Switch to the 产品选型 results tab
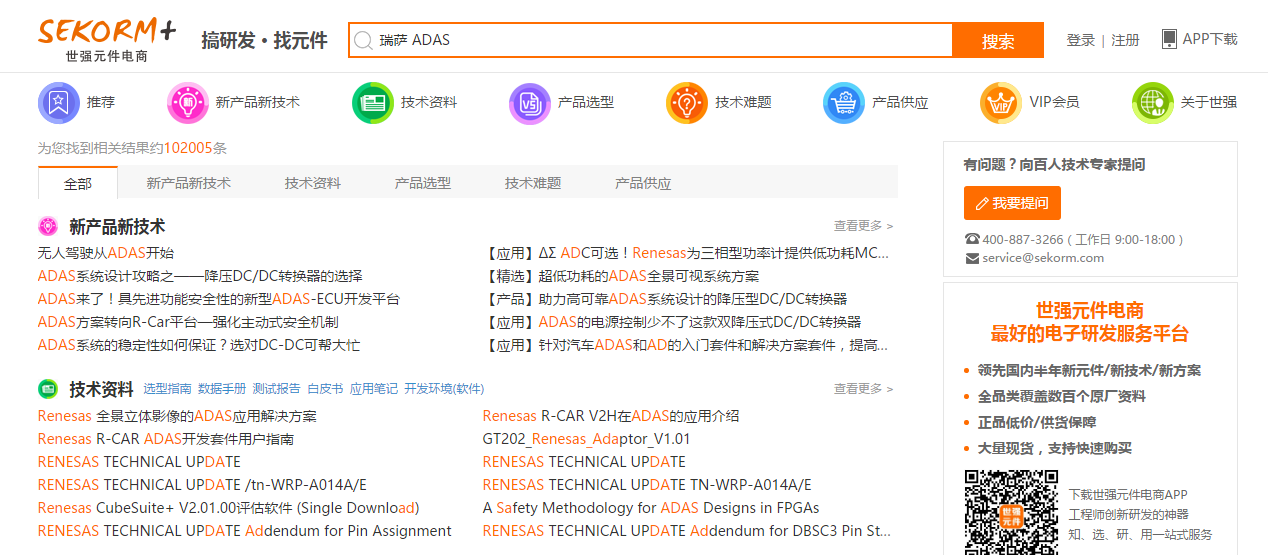Screen dimensions: 1268x555 click(422, 183)
